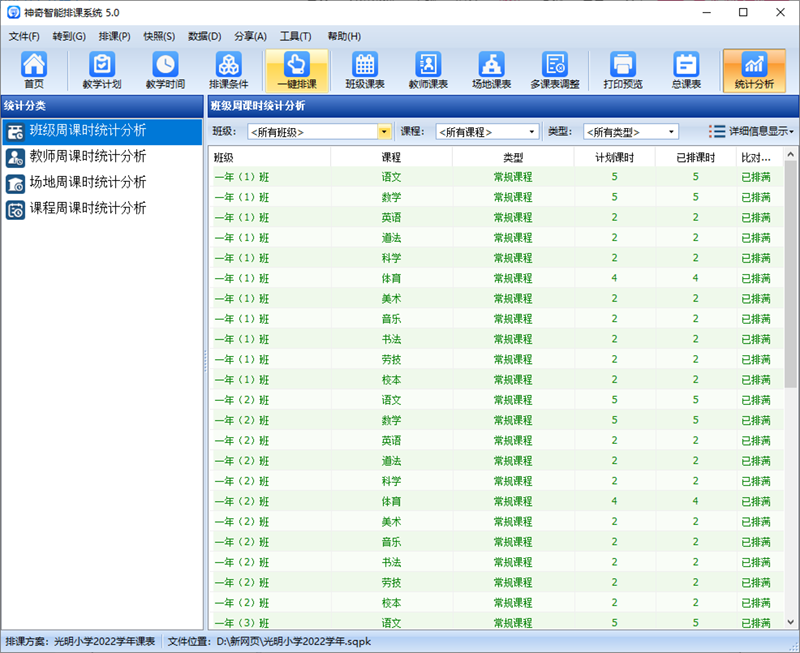Open 教学计划 teaching plan icon
The height and width of the screenshot is (653, 800).
click(x=102, y=70)
